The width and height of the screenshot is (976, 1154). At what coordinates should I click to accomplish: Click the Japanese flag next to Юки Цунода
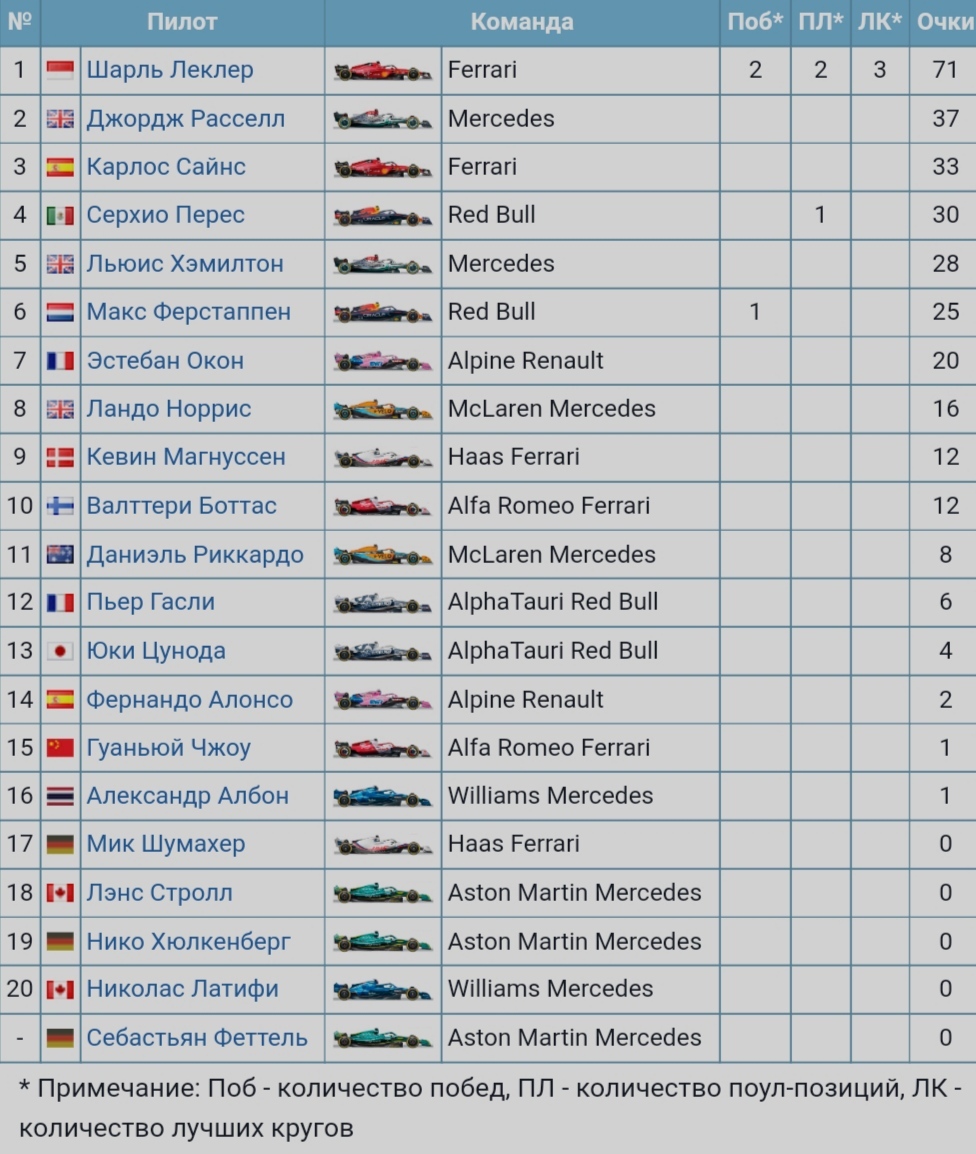tap(60, 651)
